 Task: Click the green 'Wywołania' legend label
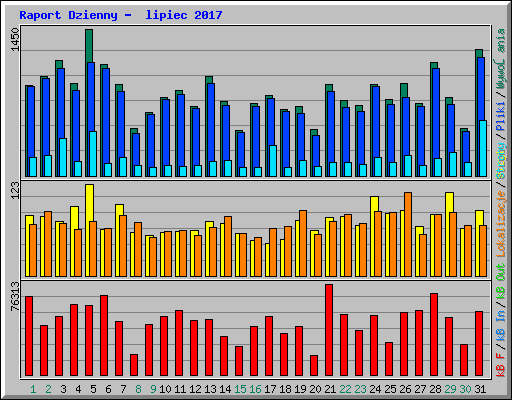[x=501, y=59]
